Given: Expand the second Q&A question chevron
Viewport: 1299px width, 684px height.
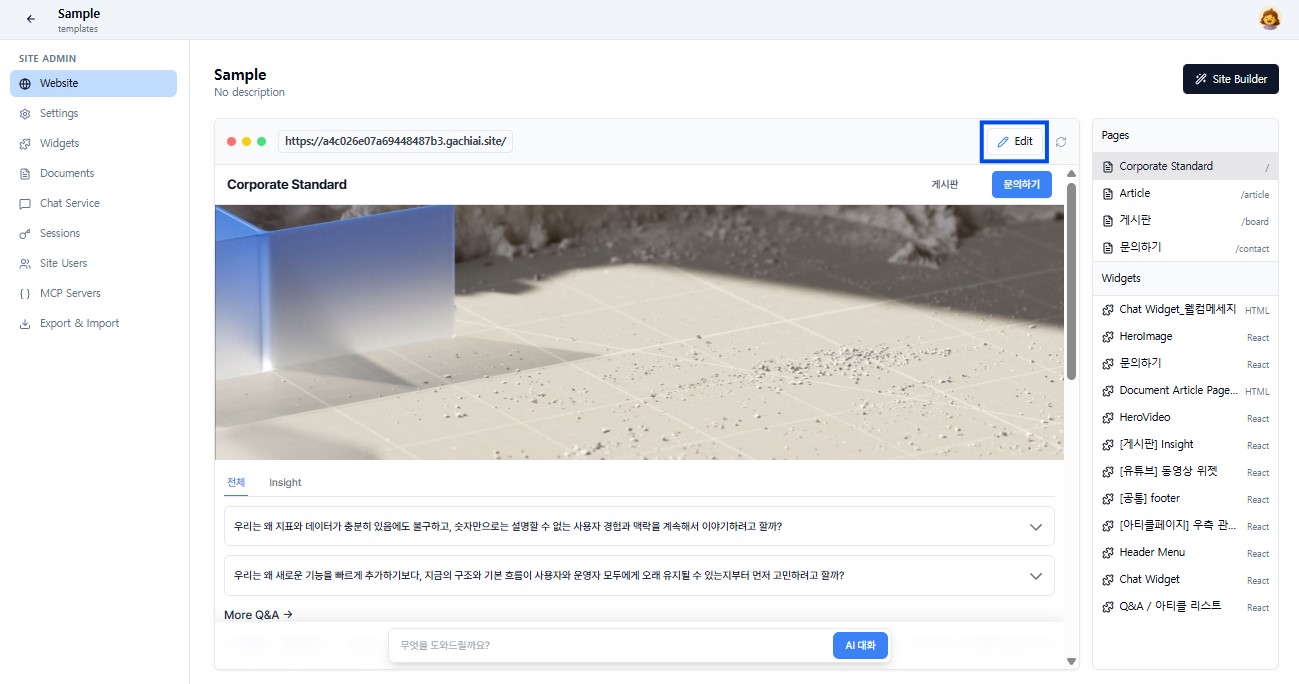Looking at the screenshot, I should coord(1036,575).
